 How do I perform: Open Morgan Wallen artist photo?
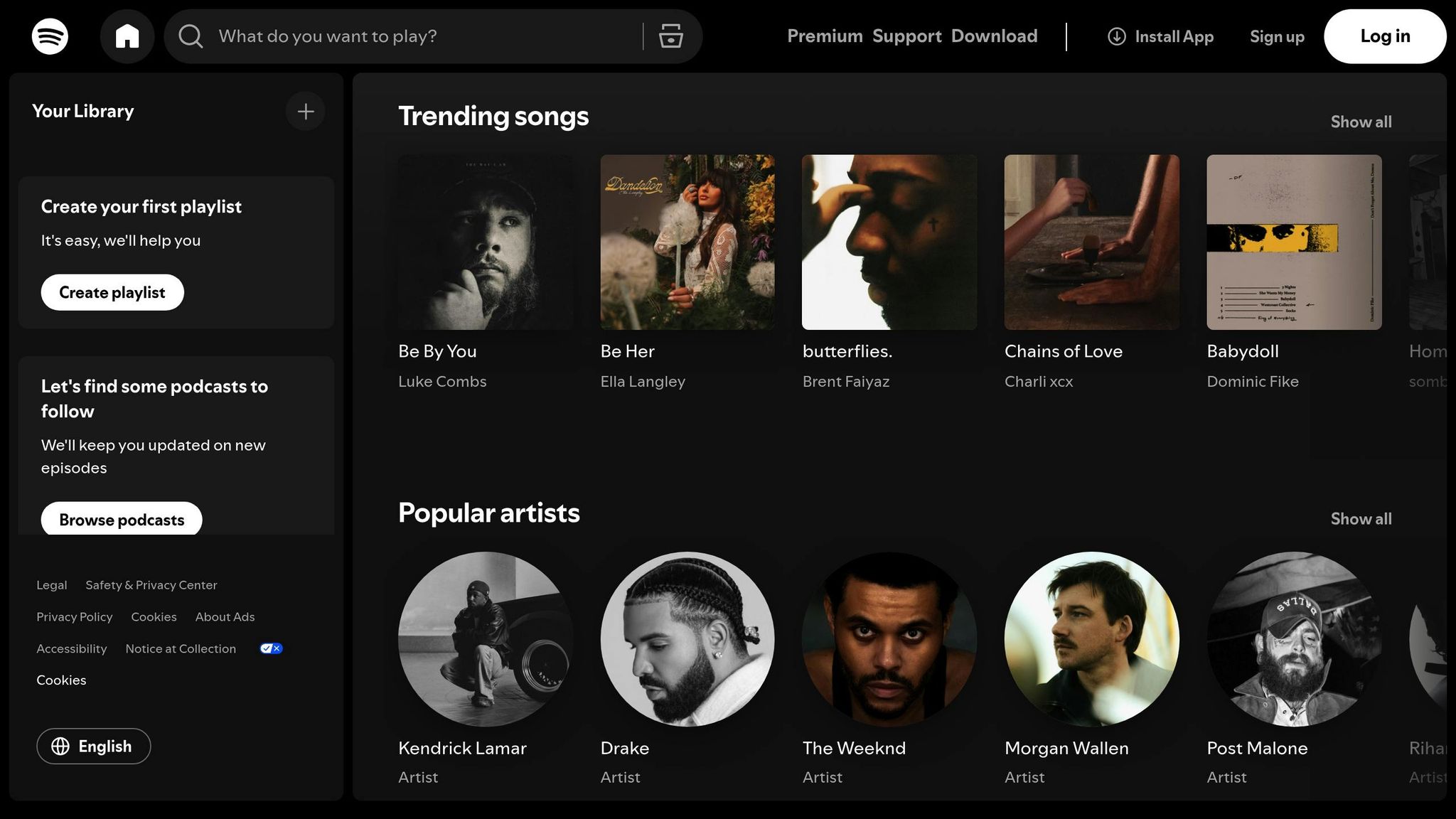tap(1091, 639)
